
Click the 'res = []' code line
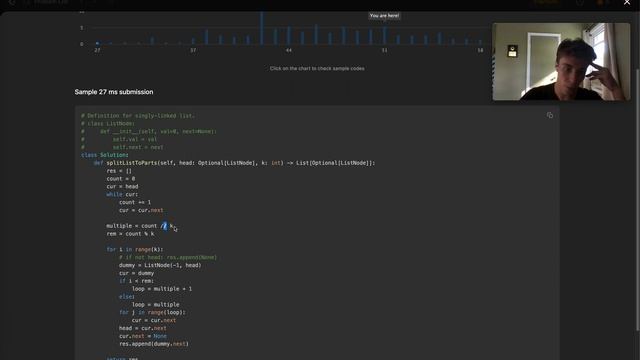tap(119, 171)
